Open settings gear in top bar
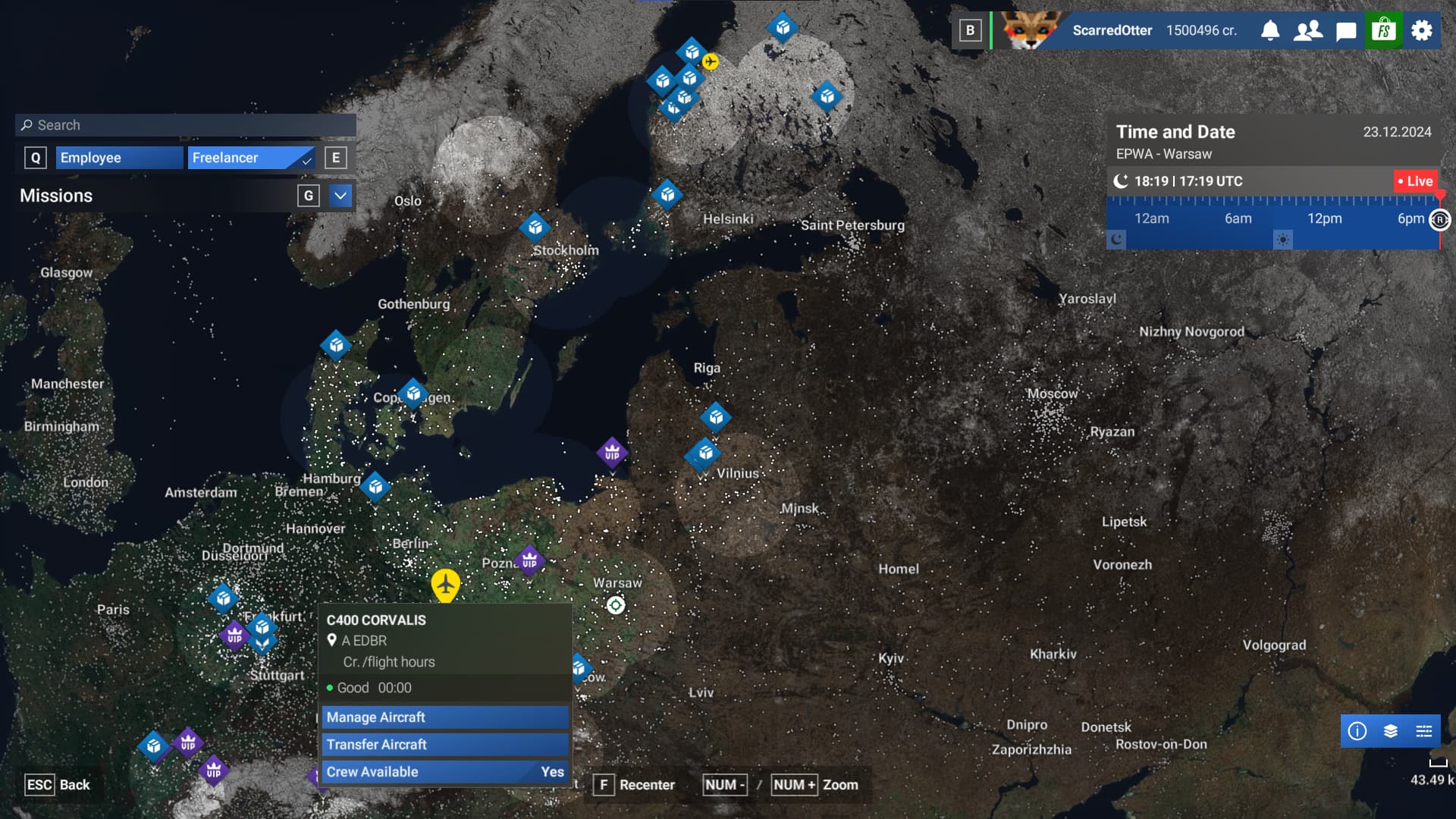The image size is (1456, 819). (1422, 30)
